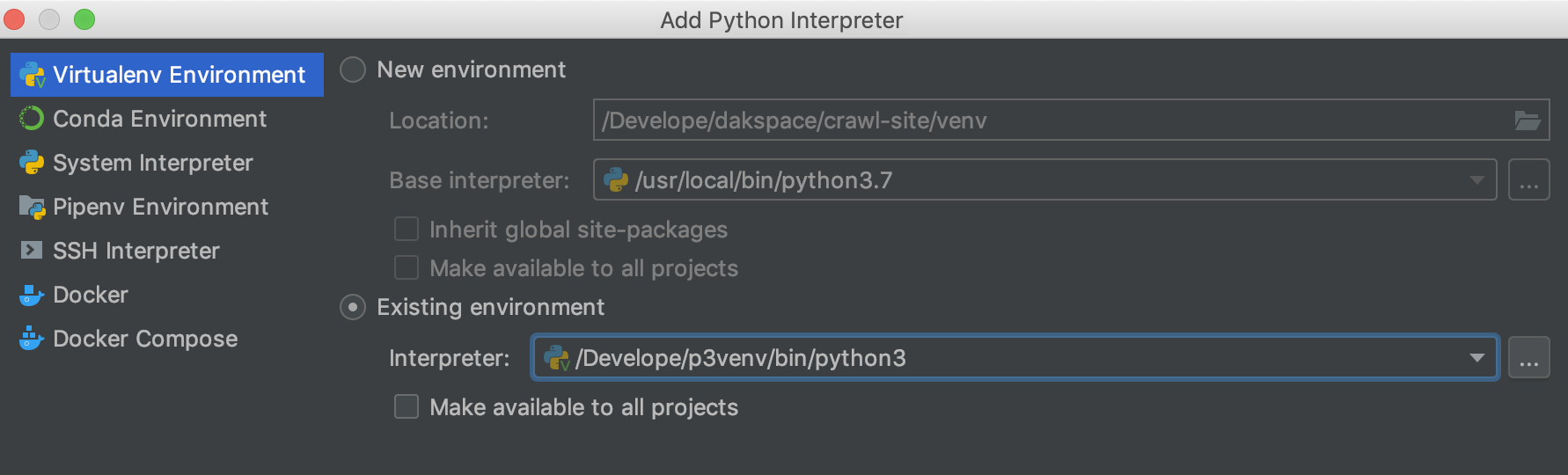Open the Conda Environment section
The width and height of the screenshot is (1568, 475).
(x=159, y=119)
